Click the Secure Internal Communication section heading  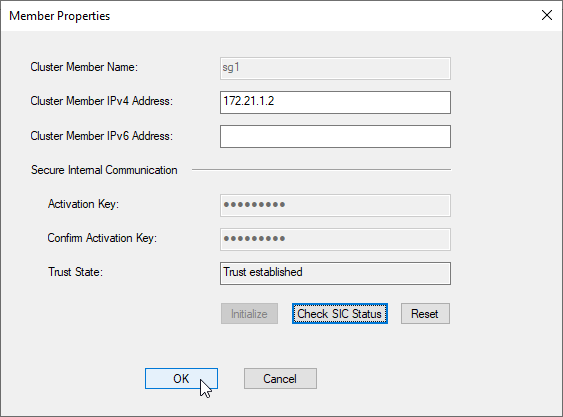(x=104, y=170)
